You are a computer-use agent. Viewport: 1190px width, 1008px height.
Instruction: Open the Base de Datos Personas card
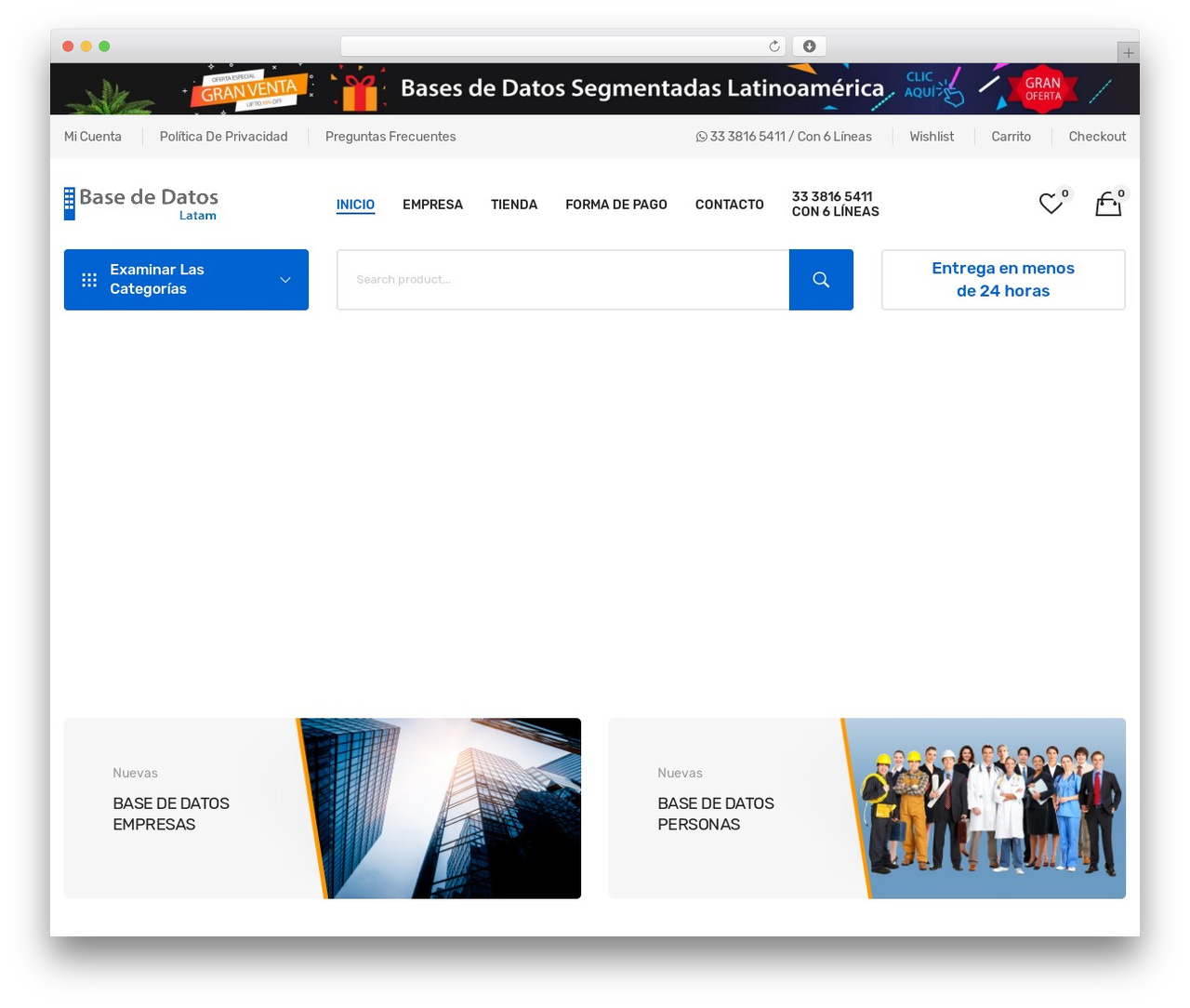pyautogui.click(x=867, y=808)
